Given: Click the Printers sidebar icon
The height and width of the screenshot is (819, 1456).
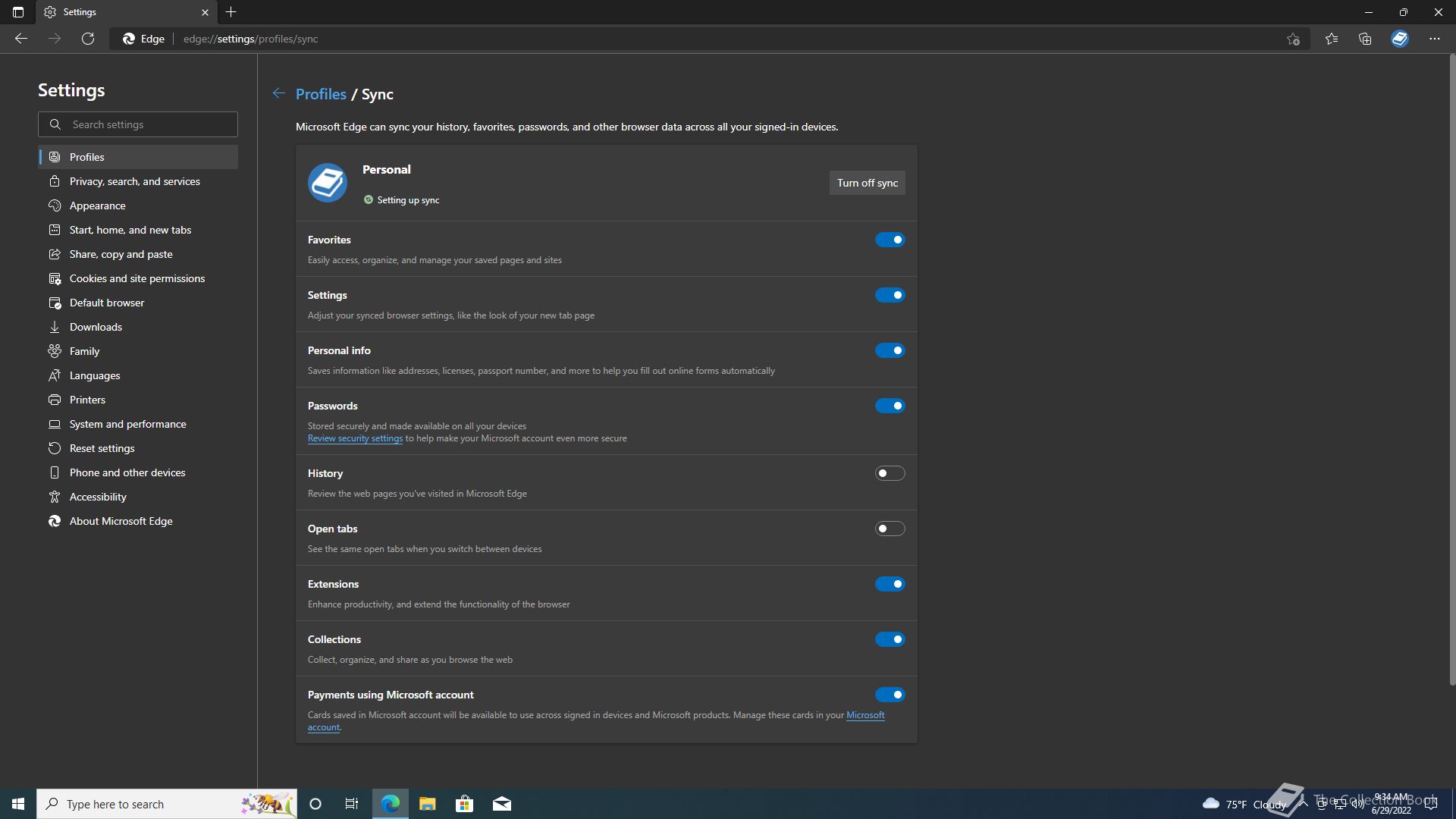Looking at the screenshot, I should coord(55,400).
